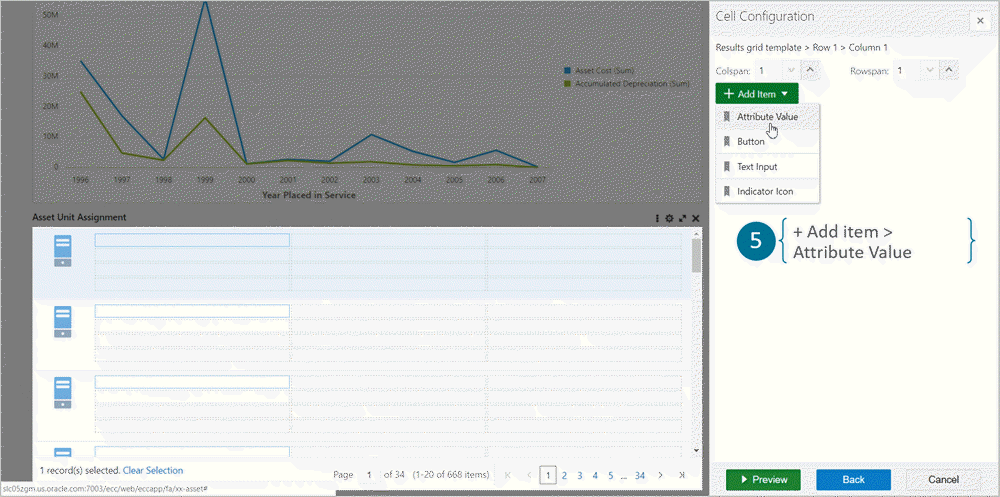Click into the Rowspan input field
This screenshot has height=497, width=1000.
(908, 70)
